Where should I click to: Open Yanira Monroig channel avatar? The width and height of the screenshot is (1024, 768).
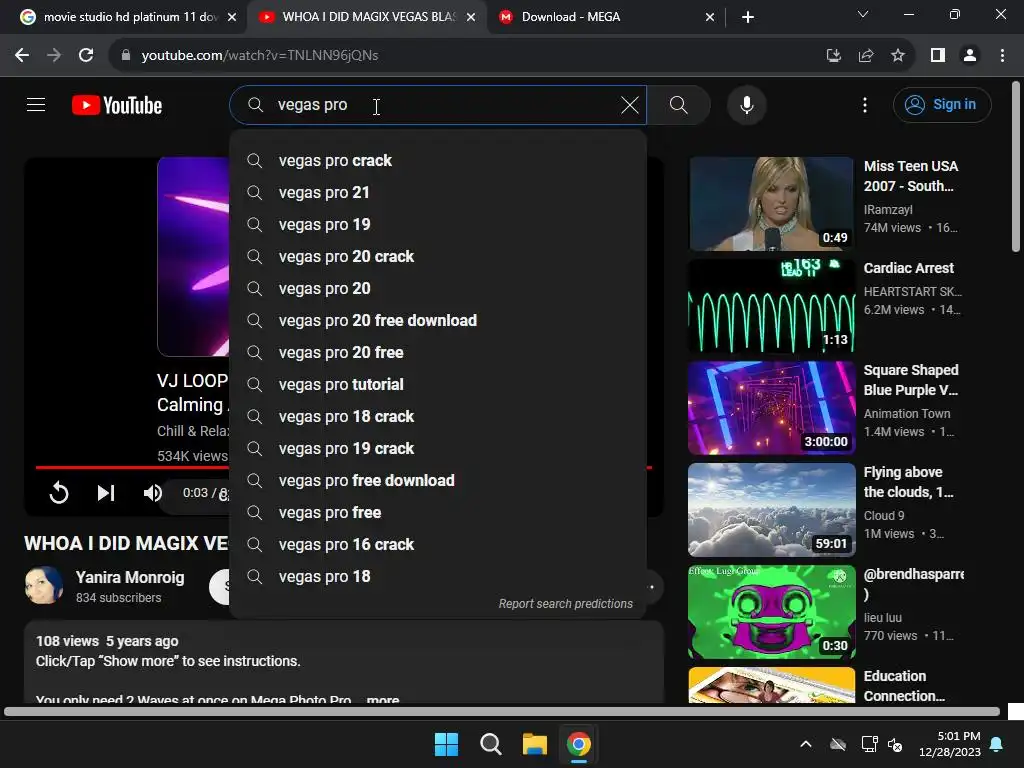tap(44, 585)
